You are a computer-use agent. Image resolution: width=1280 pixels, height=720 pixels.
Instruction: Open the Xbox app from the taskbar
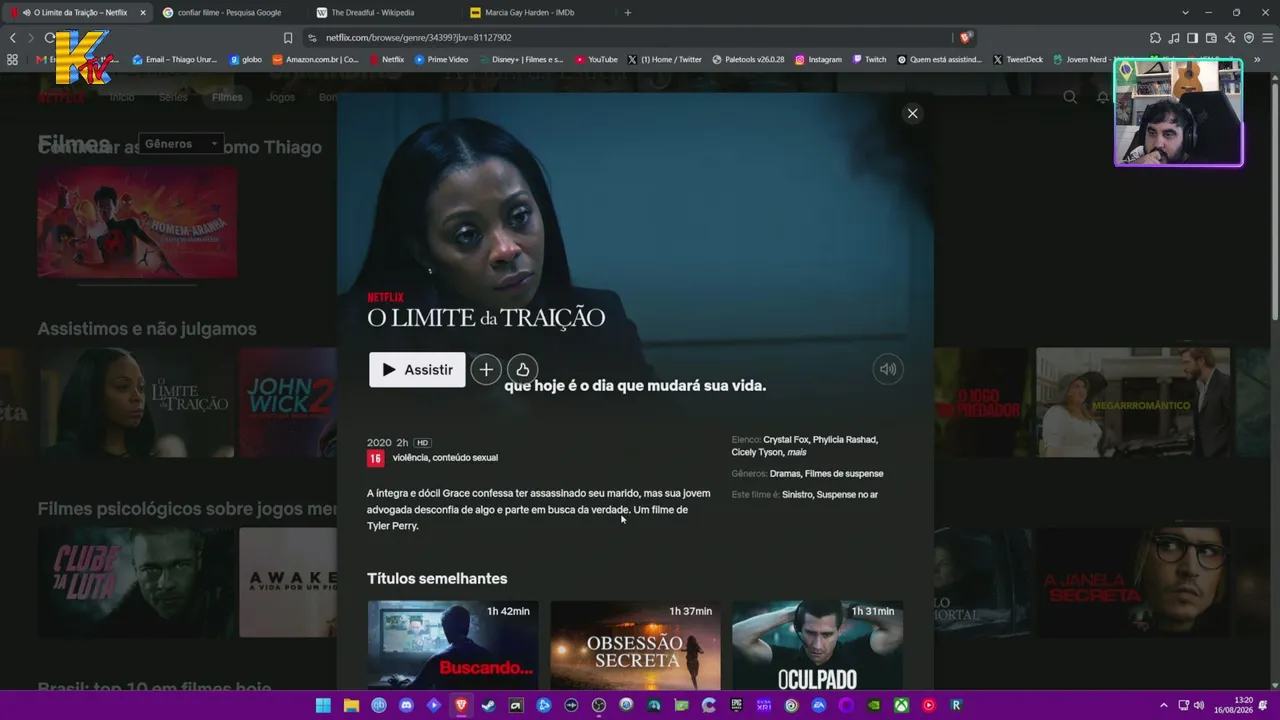[901, 705]
